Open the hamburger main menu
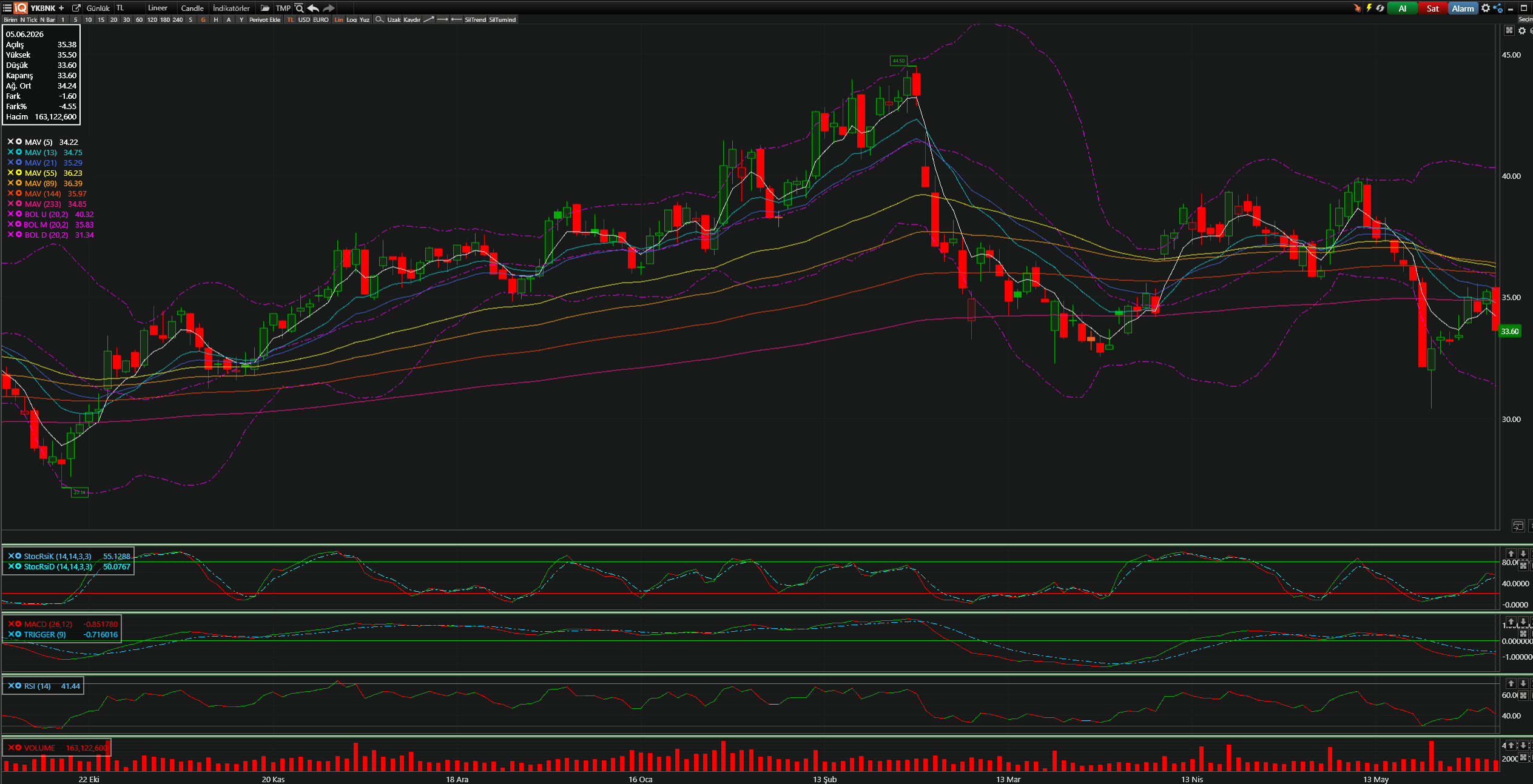 coord(7,8)
